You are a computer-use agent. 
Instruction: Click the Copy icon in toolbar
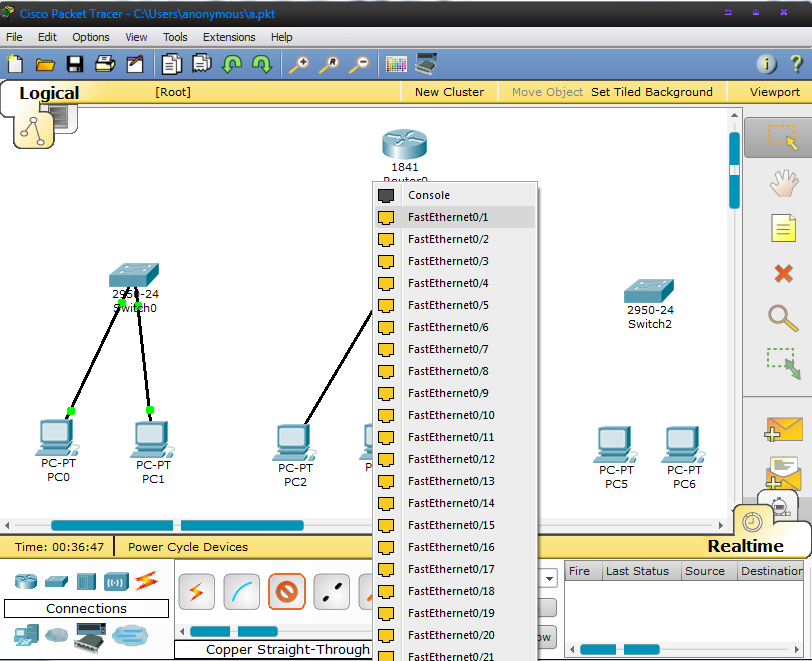point(171,64)
